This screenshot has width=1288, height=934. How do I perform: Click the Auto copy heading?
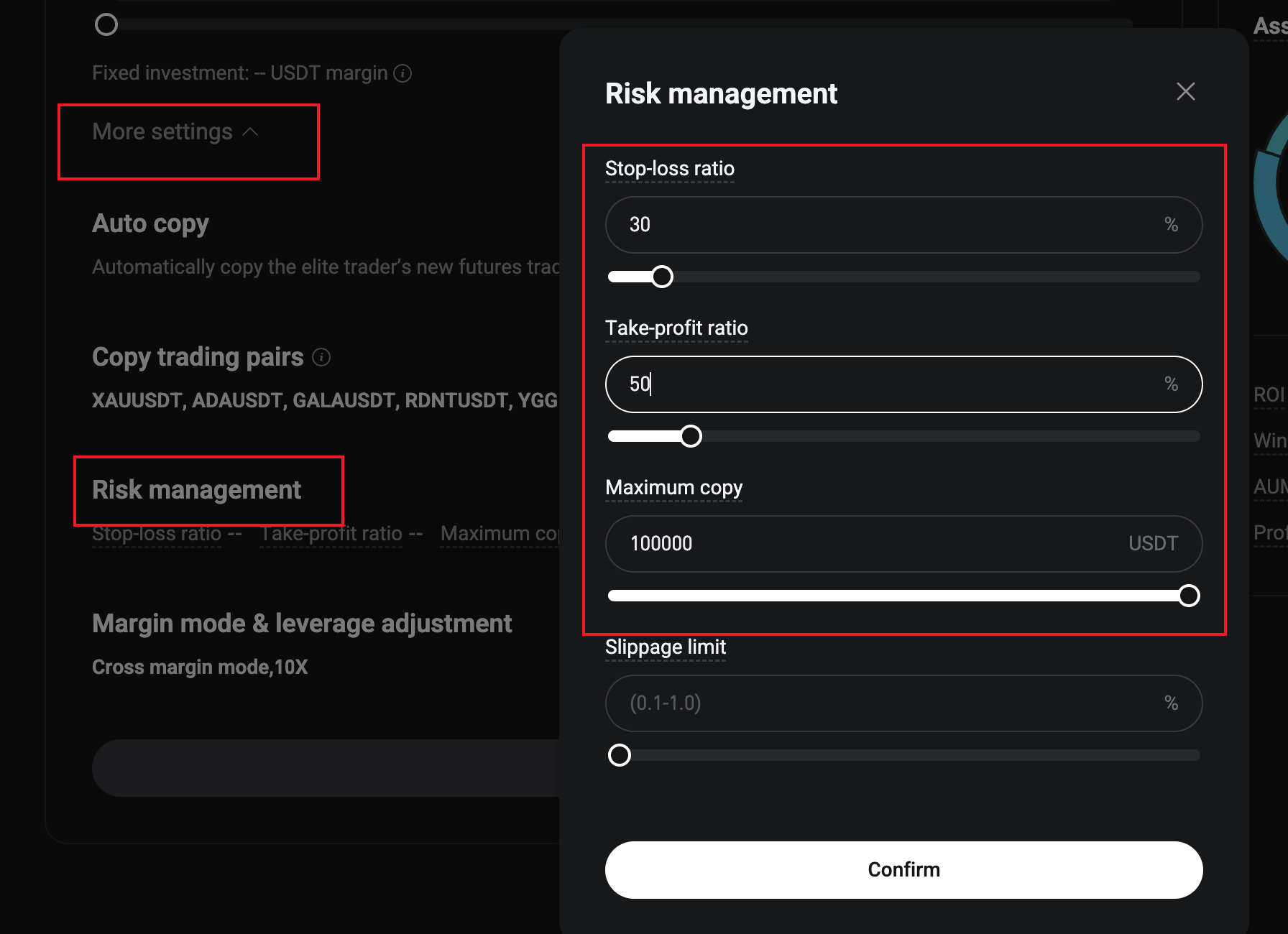150,223
